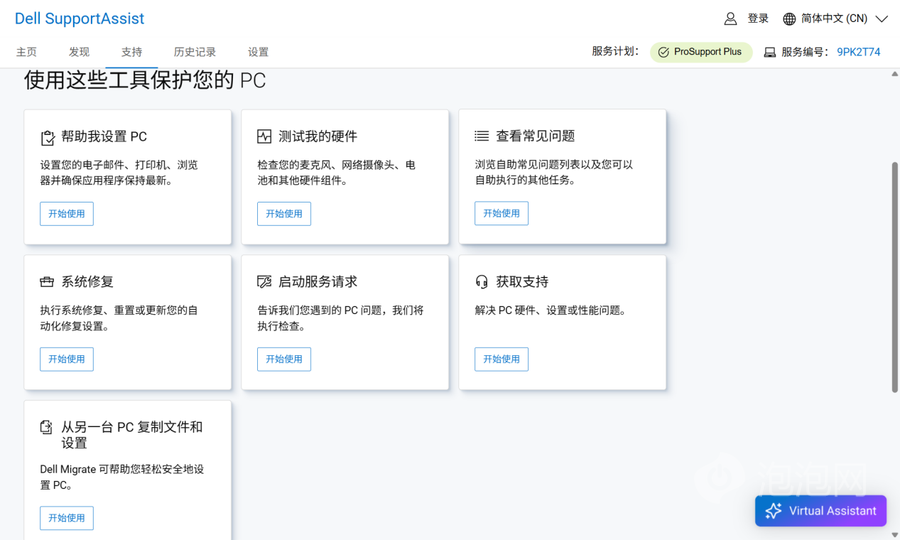Click the sparkle icon on Virtual Assistant button
The image size is (900, 540).
click(x=773, y=511)
